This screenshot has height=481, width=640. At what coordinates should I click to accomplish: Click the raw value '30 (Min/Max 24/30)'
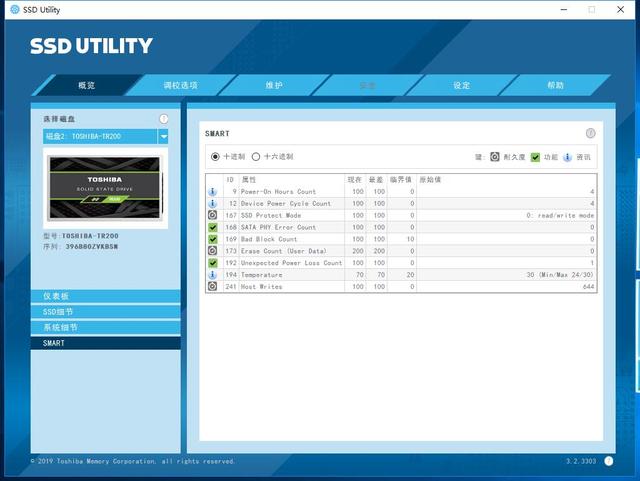tap(560, 275)
